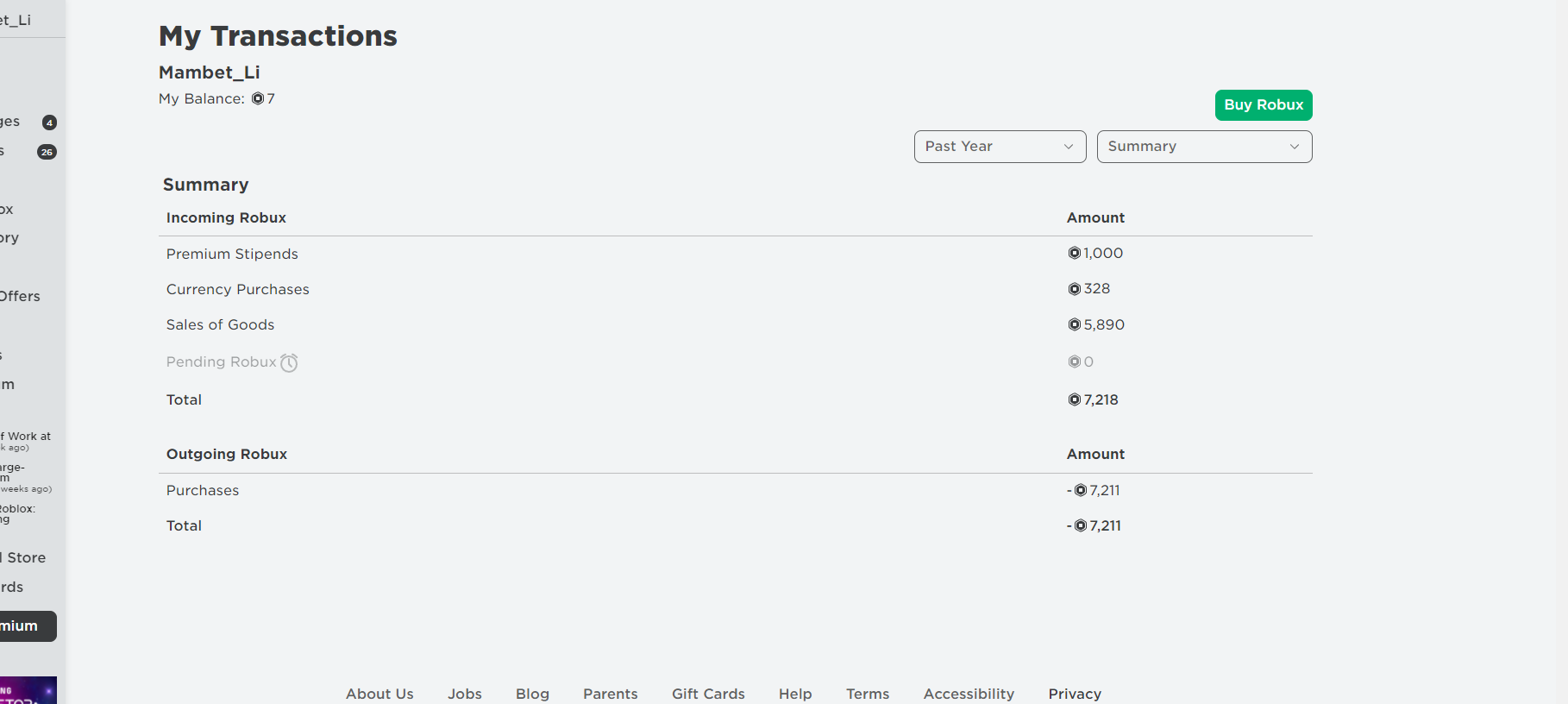
Task: Go to the Help footer link
Action: 795,694
